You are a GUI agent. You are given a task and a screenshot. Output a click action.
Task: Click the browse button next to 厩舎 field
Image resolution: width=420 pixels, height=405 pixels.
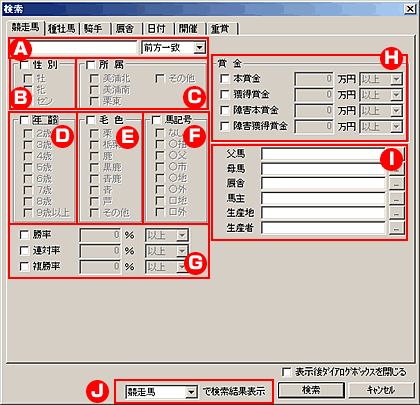tap(396, 183)
